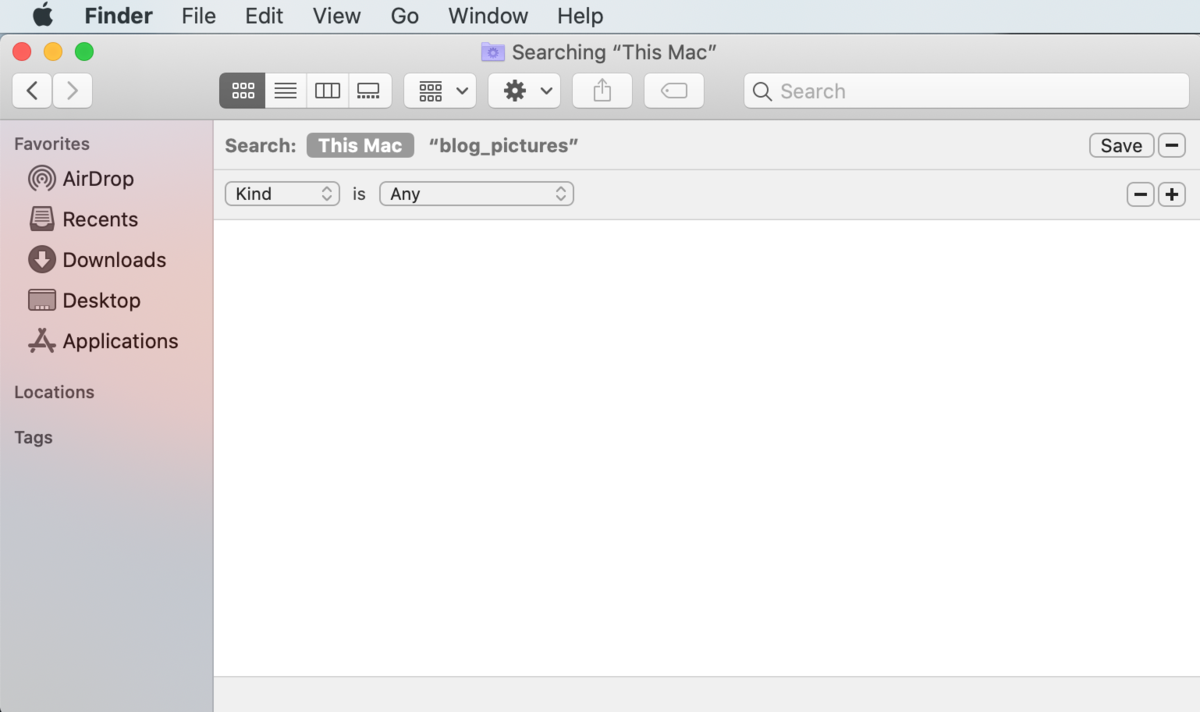Screen dimensions: 1200x712
Task: Close the Finder window
Action: click(22, 52)
